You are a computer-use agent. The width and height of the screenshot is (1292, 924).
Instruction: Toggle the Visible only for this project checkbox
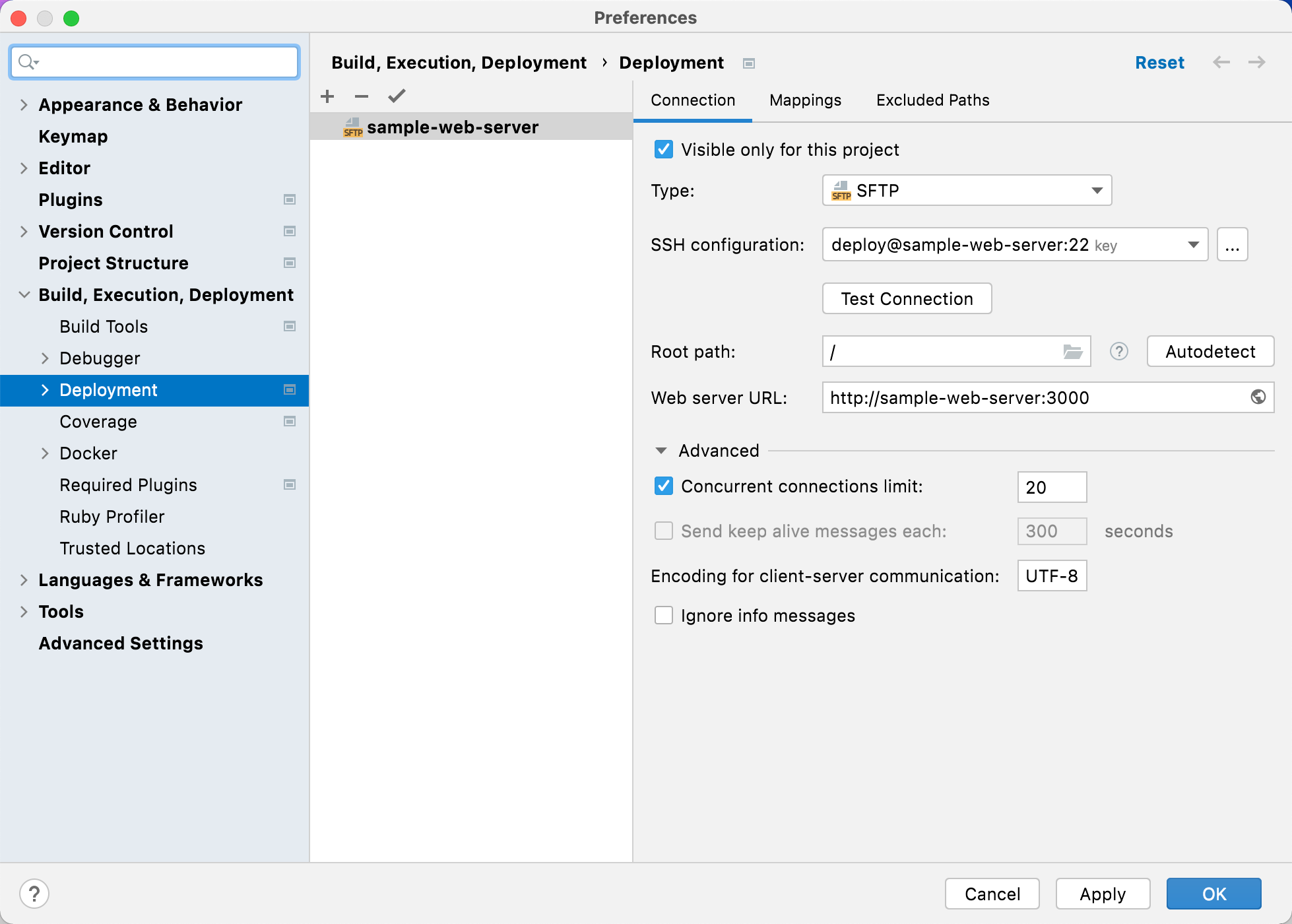coord(663,150)
